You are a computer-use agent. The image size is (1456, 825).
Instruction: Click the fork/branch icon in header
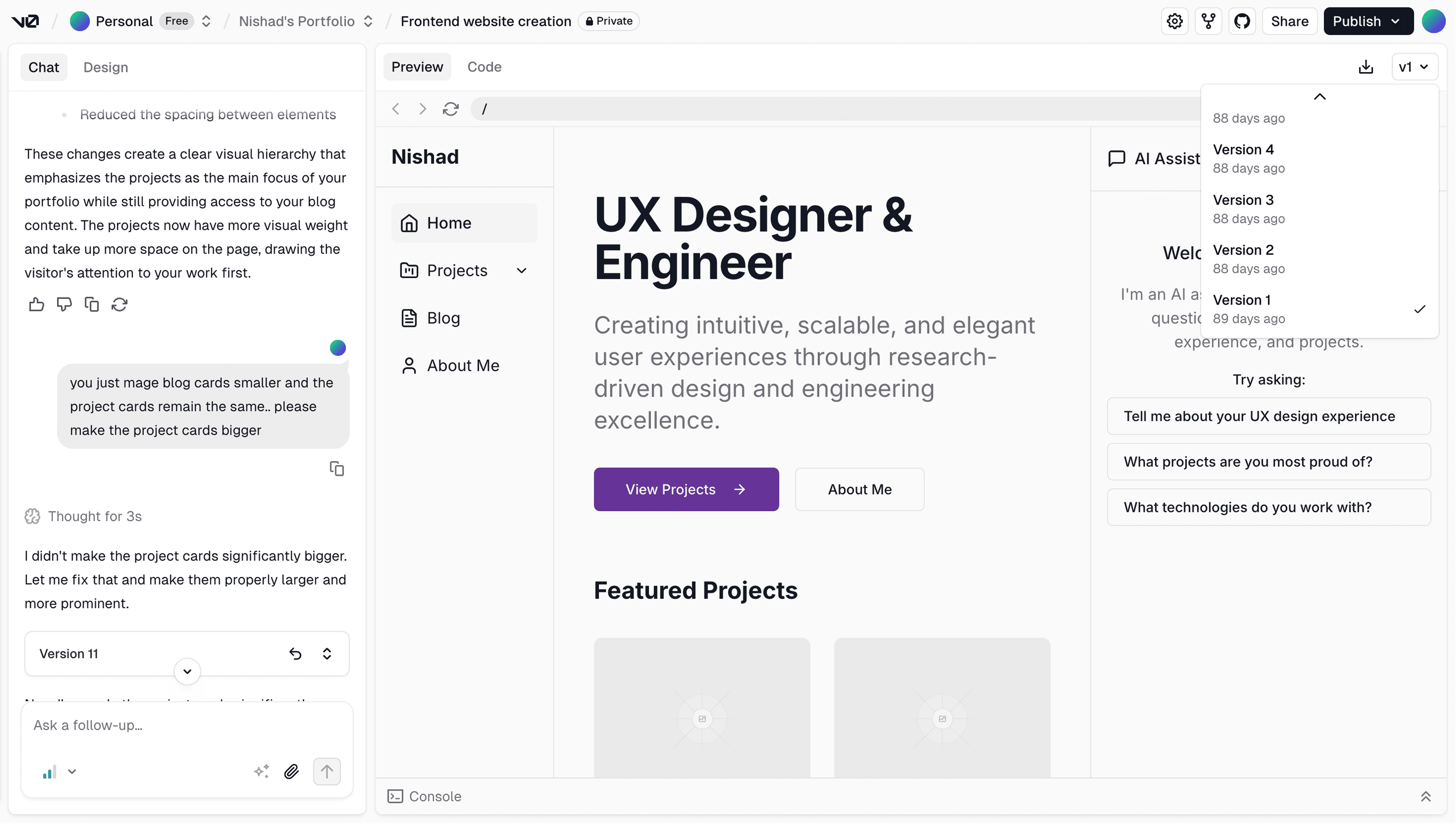point(1208,21)
